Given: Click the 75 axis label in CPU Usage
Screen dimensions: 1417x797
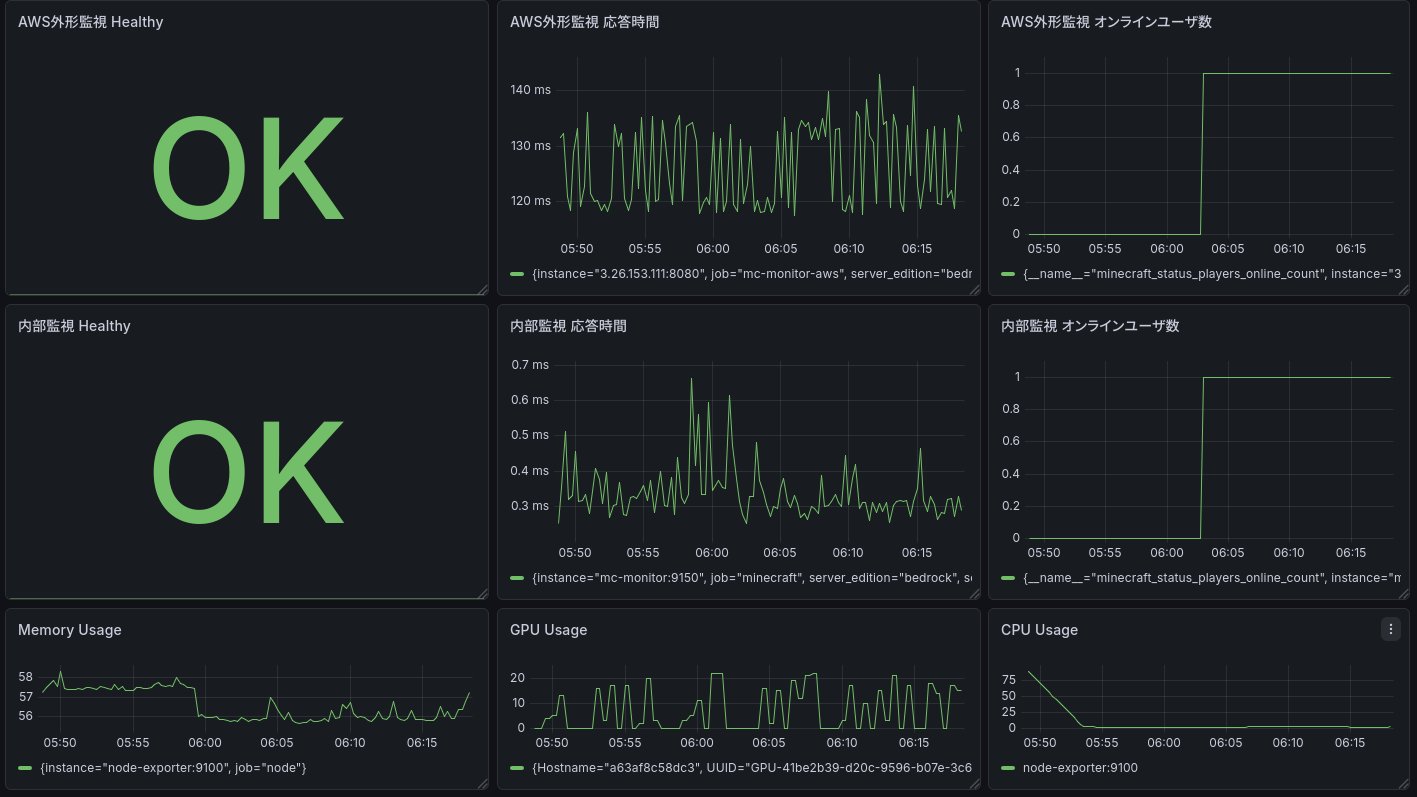Looking at the screenshot, I should [1009, 678].
